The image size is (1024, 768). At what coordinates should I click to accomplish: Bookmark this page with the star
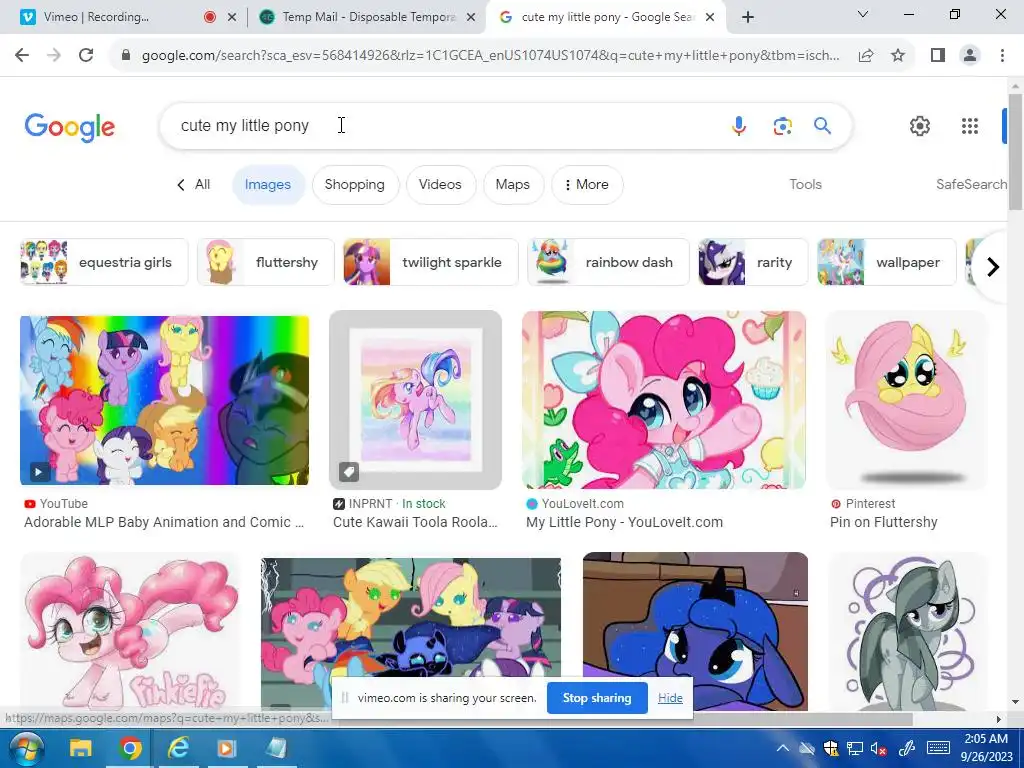[x=898, y=56]
